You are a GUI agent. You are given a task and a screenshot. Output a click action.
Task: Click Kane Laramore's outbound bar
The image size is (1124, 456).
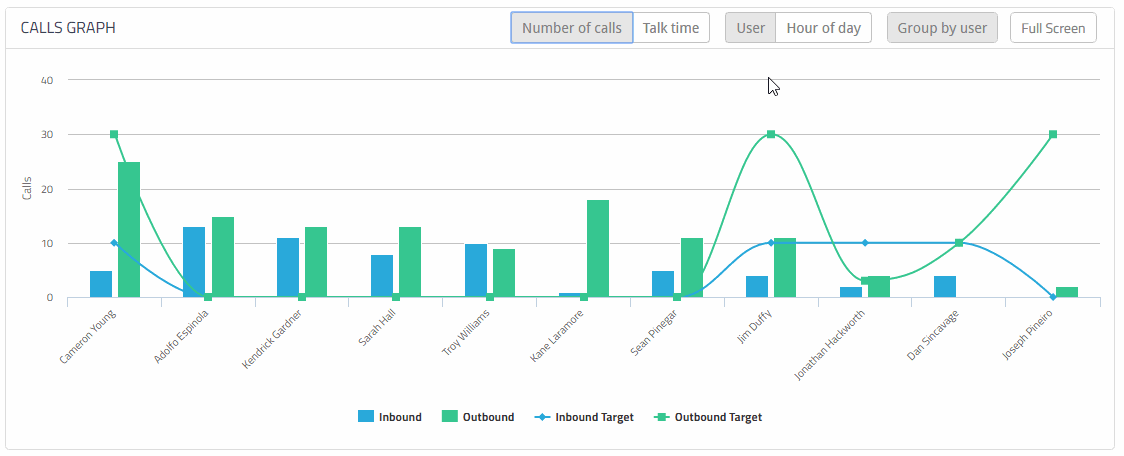[598, 249]
